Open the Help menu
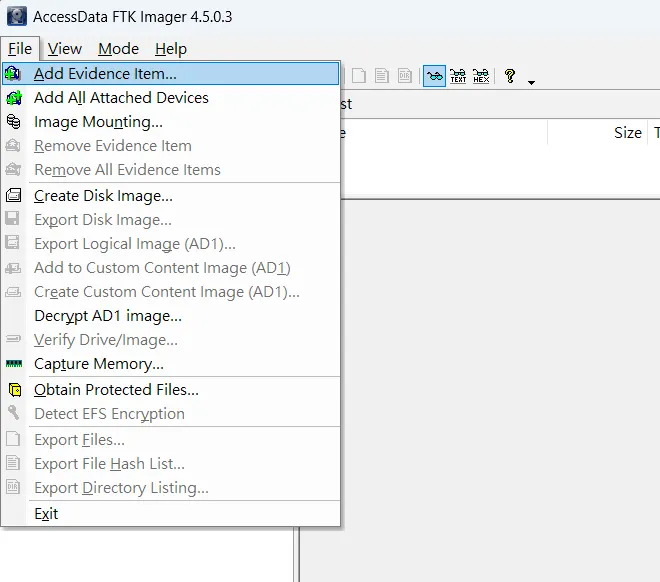The height and width of the screenshot is (582, 660). (170, 49)
